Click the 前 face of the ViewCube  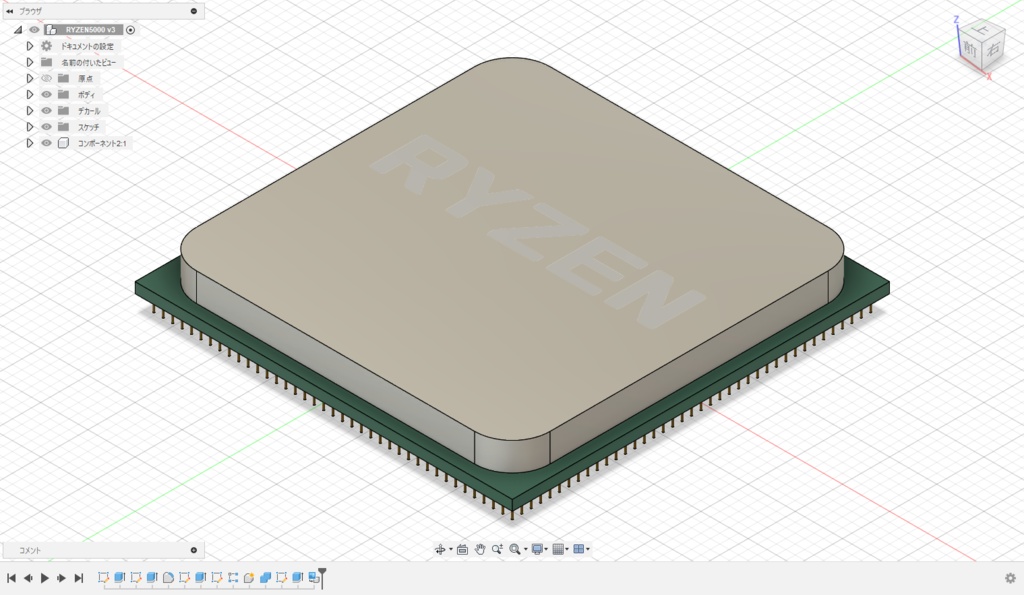[970, 49]
